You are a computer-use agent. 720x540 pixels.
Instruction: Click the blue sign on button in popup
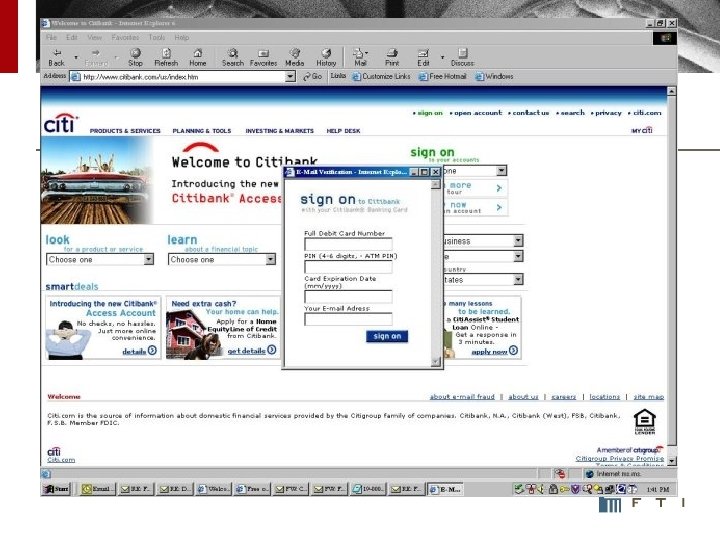click(x=387, y=336)
